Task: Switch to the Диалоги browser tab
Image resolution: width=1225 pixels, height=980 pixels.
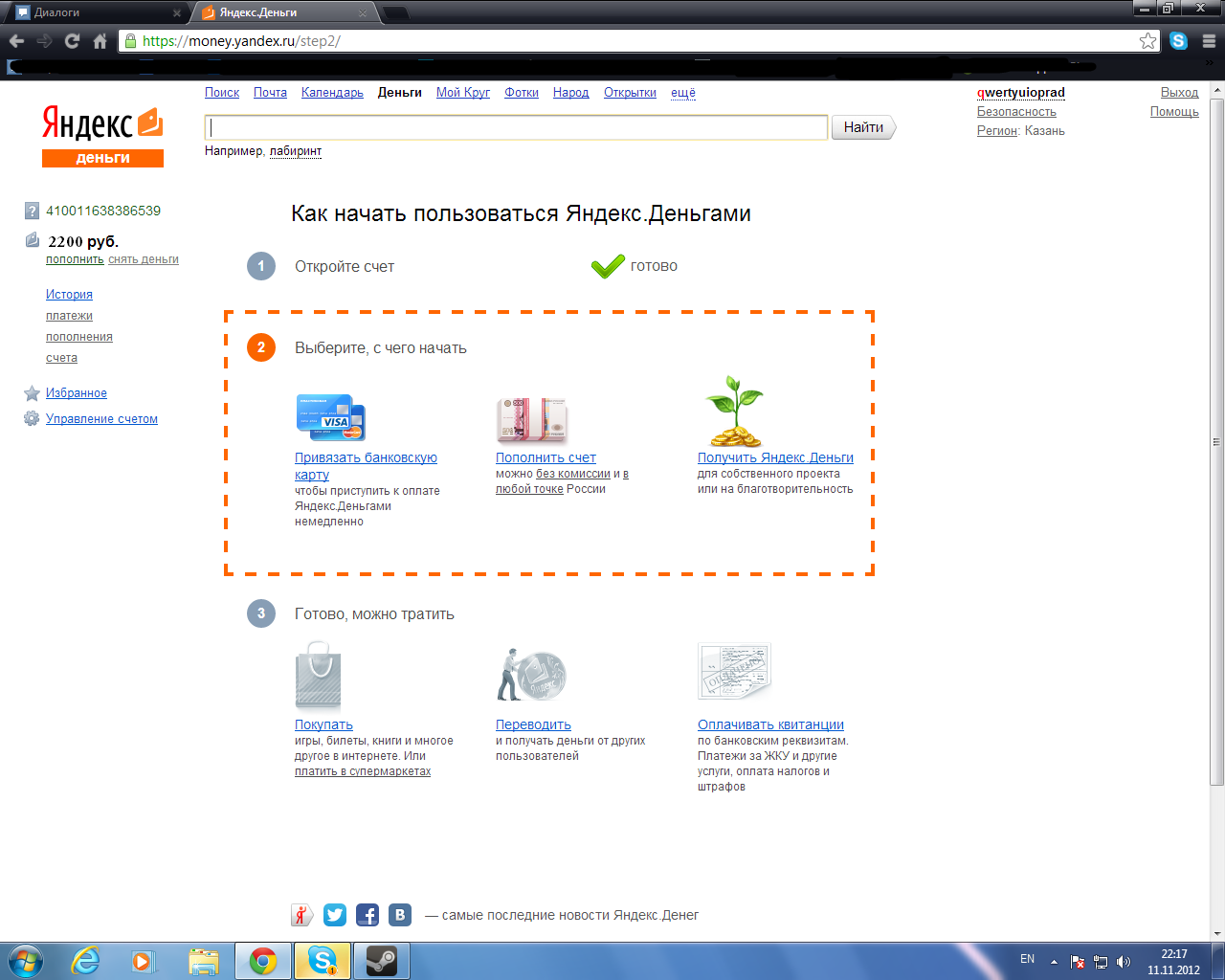Action: coord(94,12)
